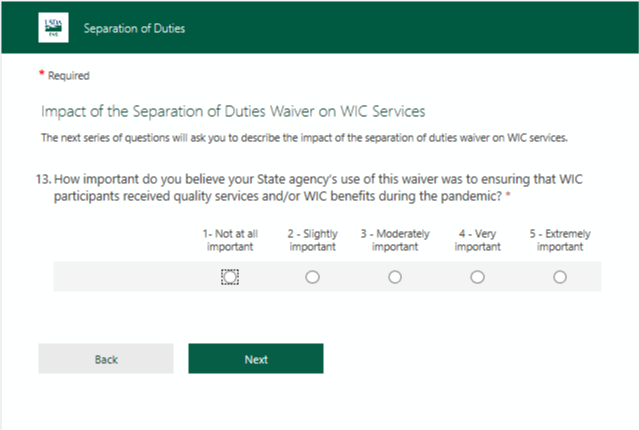Mark the '3 - Moderately important' radio button
Viewport: 639px width, 430px height.
(395, 277)
